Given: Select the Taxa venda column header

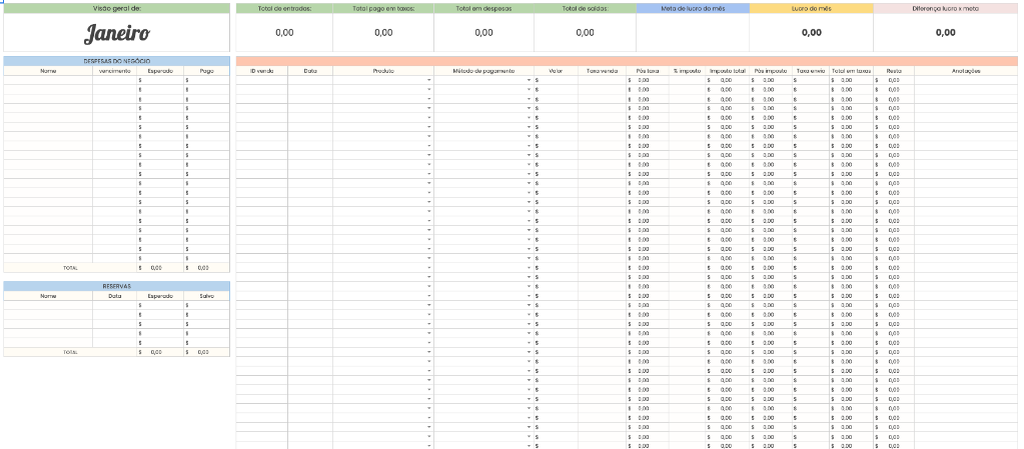Looking at the screenshot, I should [601, 71].
